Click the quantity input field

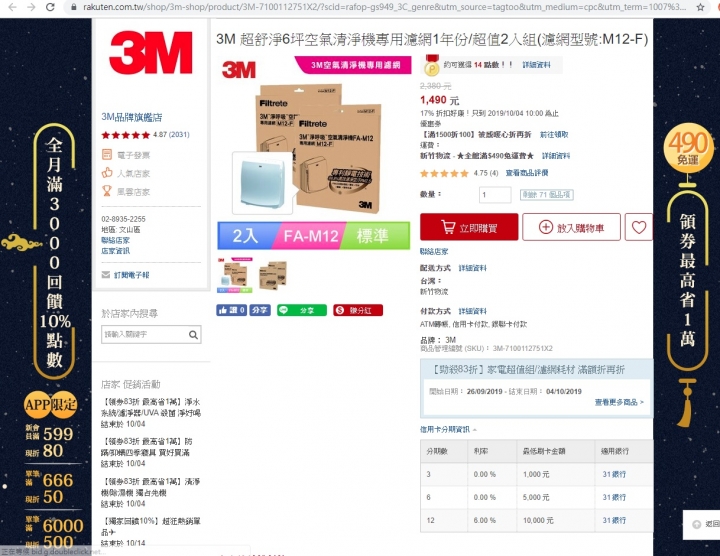click(x=495, y=195)
